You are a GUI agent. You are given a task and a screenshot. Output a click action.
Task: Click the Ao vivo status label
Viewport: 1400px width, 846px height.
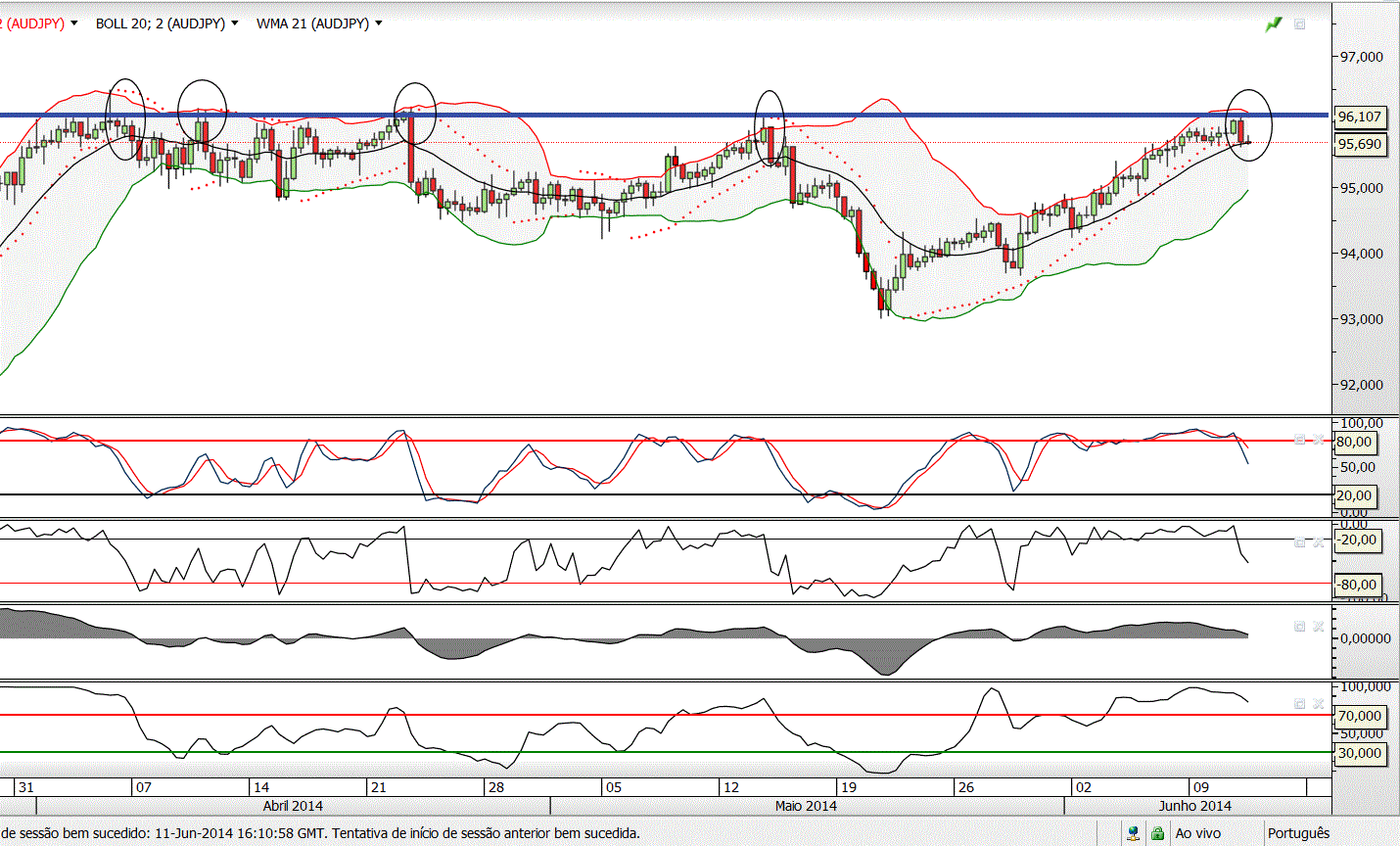1197,833
